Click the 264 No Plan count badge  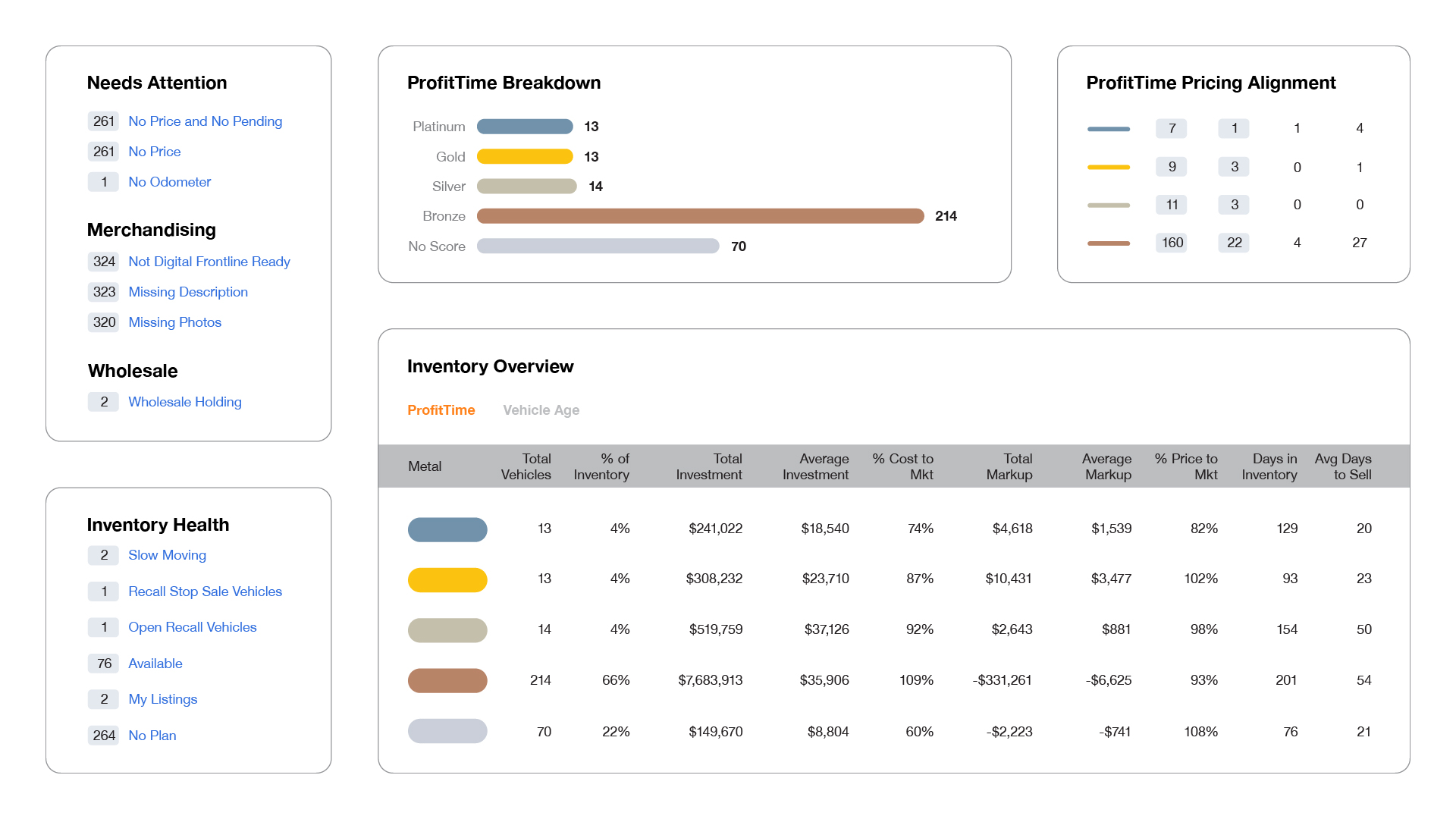click(104, 736)
